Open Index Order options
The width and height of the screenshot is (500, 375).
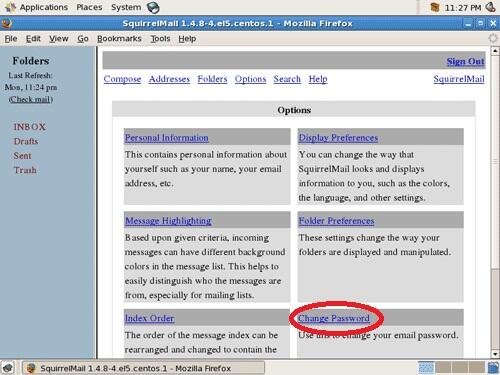click(x=149, y=318)
